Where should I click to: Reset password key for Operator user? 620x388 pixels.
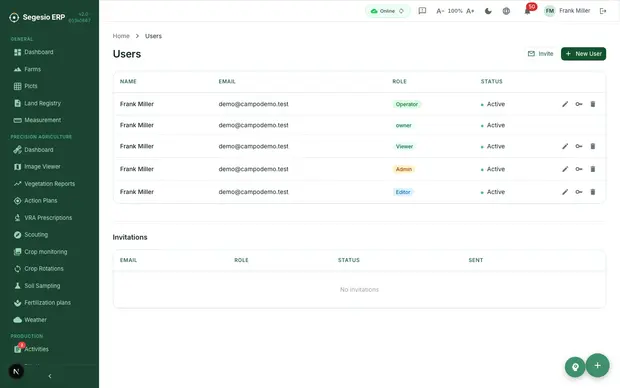[579, 104]
